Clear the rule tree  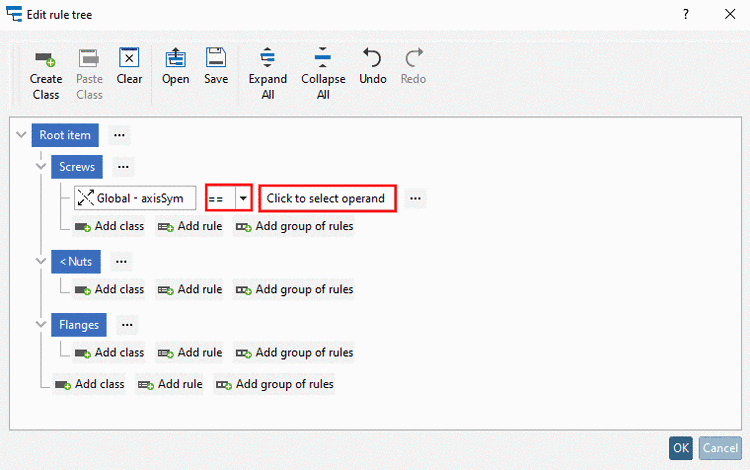coord(129,66)
